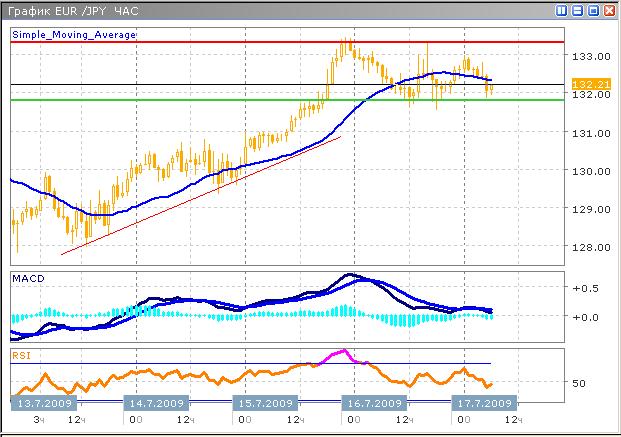Click the pause/tile button in title bar
Screen dimensions: 621x437
pyautogui.click(x=561, y=10)
